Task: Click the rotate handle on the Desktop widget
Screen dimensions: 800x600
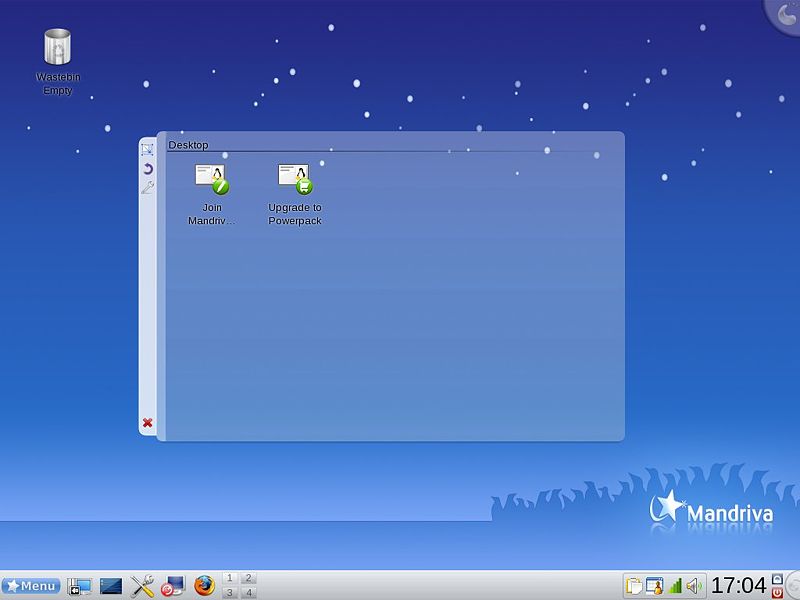Action: (147, 169)
